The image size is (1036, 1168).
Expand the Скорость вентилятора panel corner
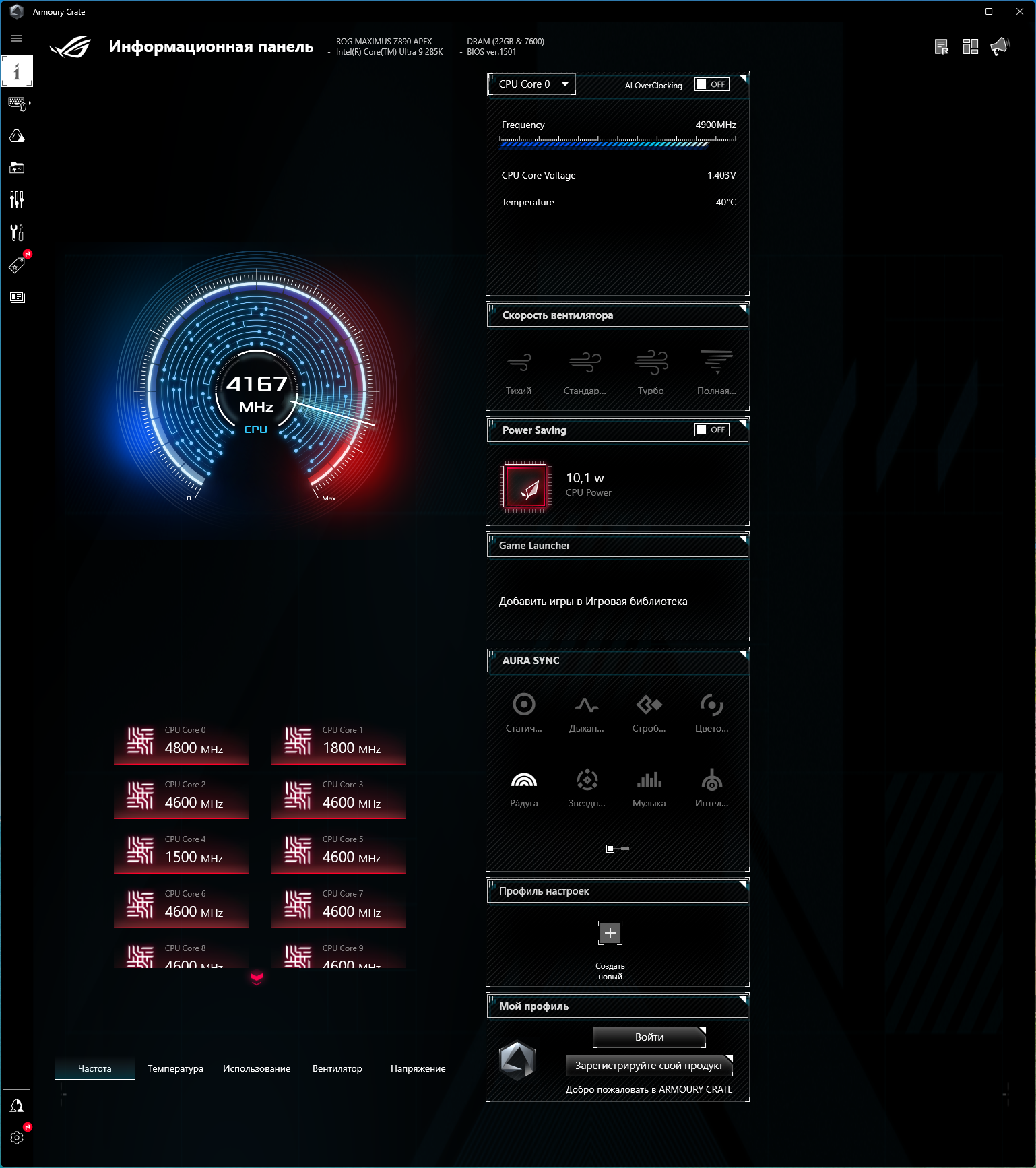(743, 309)
